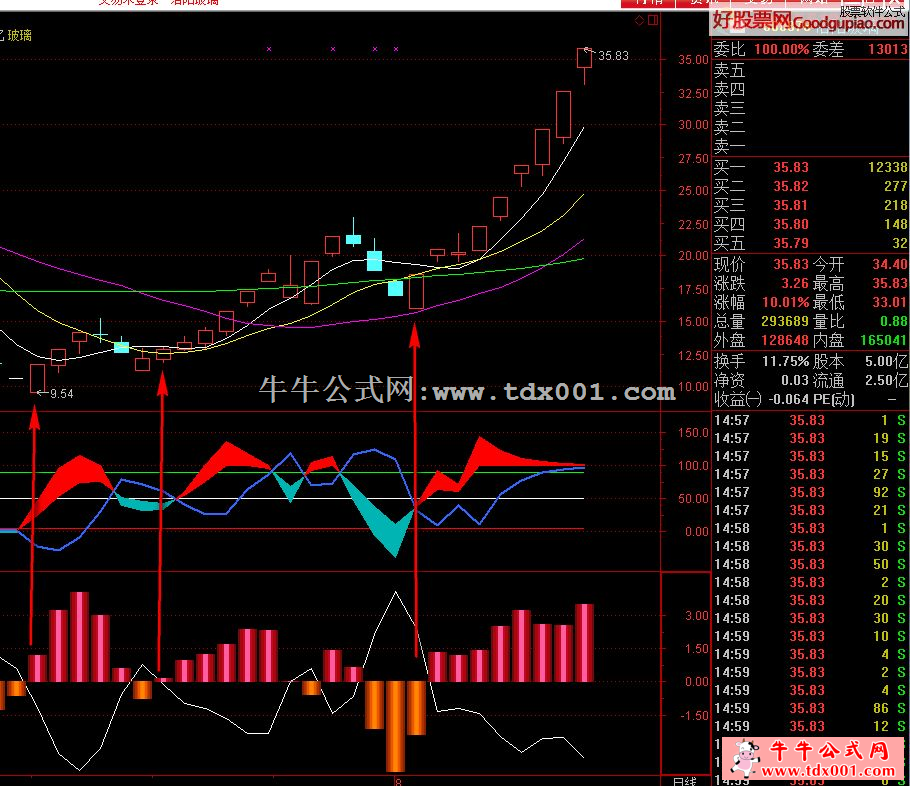Click the 9.54 low price marker
910x786 pixels.
click(x=60, y=393)
